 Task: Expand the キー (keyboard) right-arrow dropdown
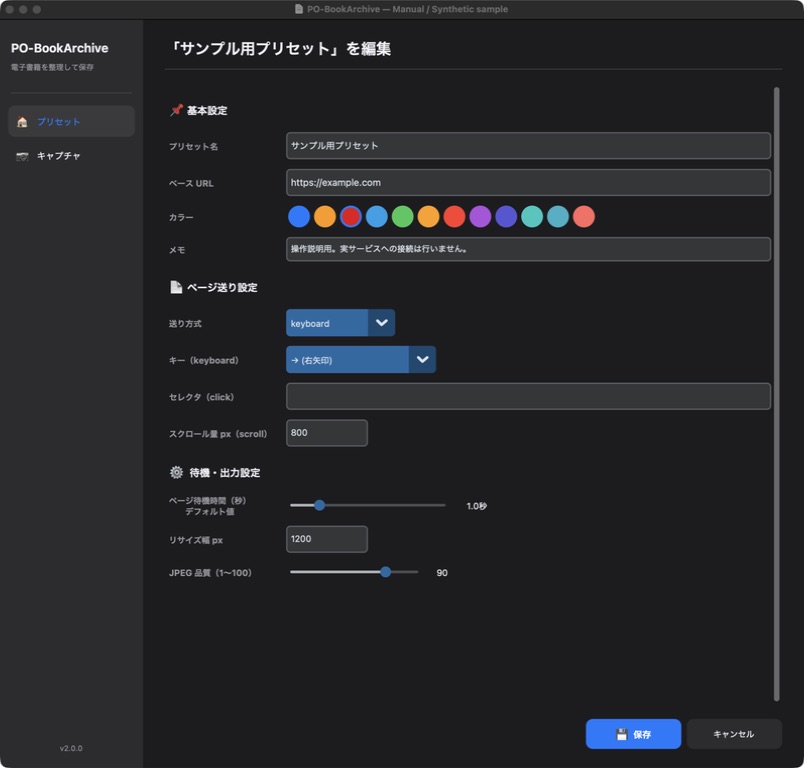pos(361,359)
